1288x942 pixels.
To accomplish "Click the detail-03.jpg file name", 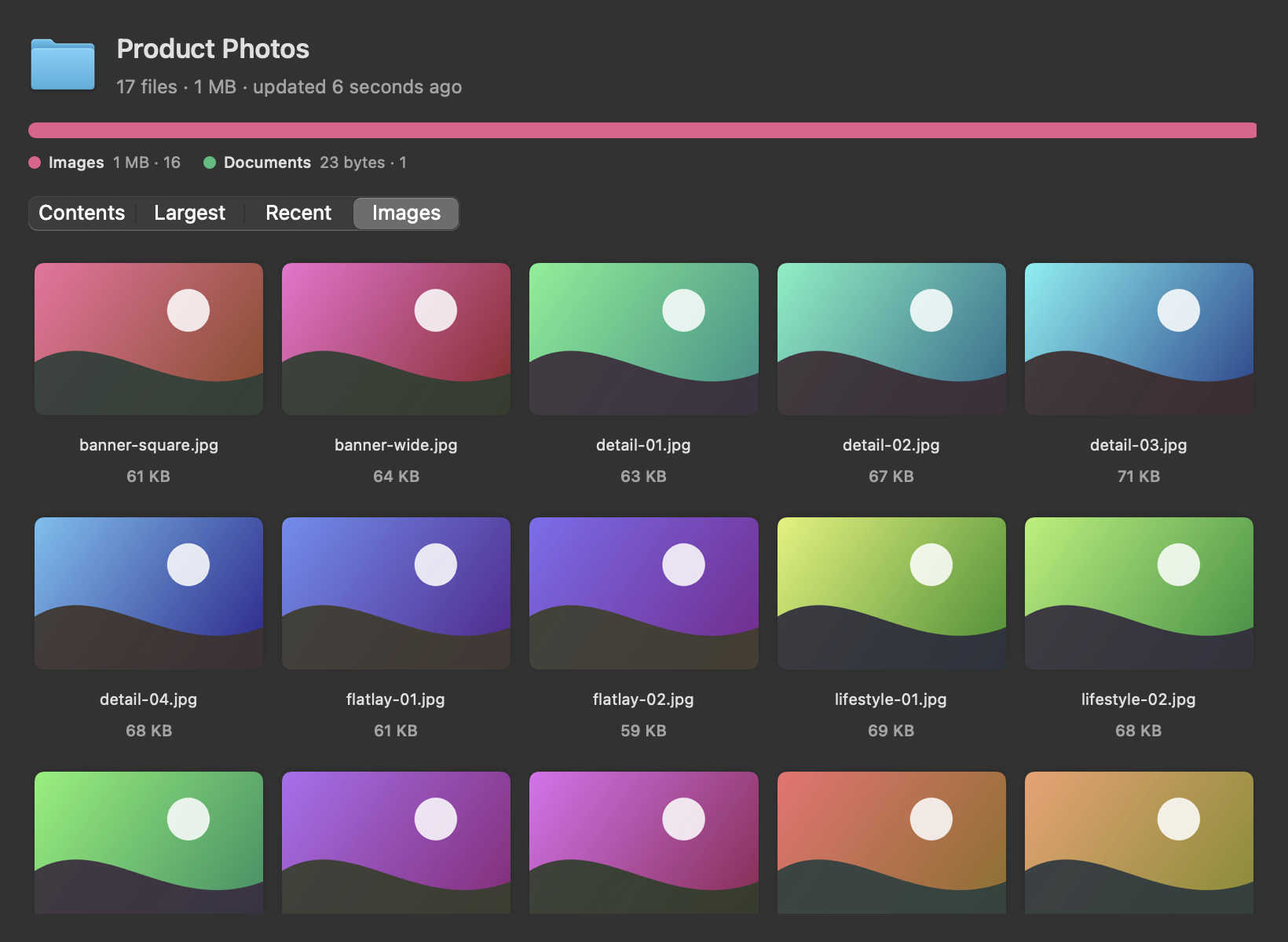I will click(x=1139, y=445).
